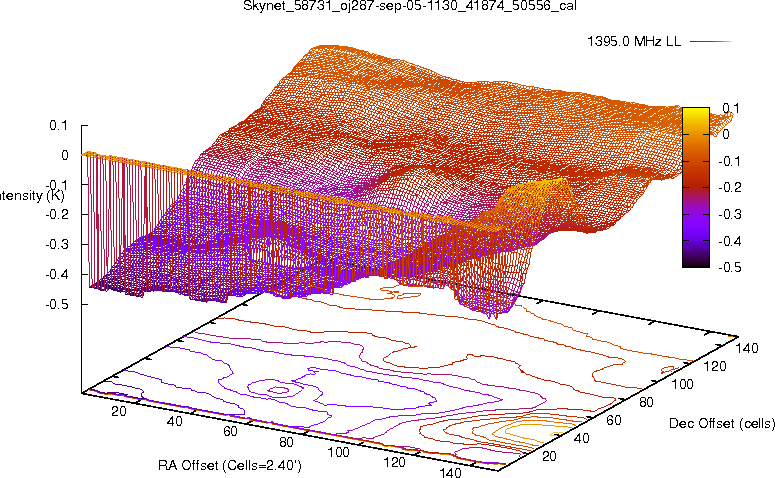
Task: Pick tick 100 on the RA Offset axis
Action: pos(339,452)
